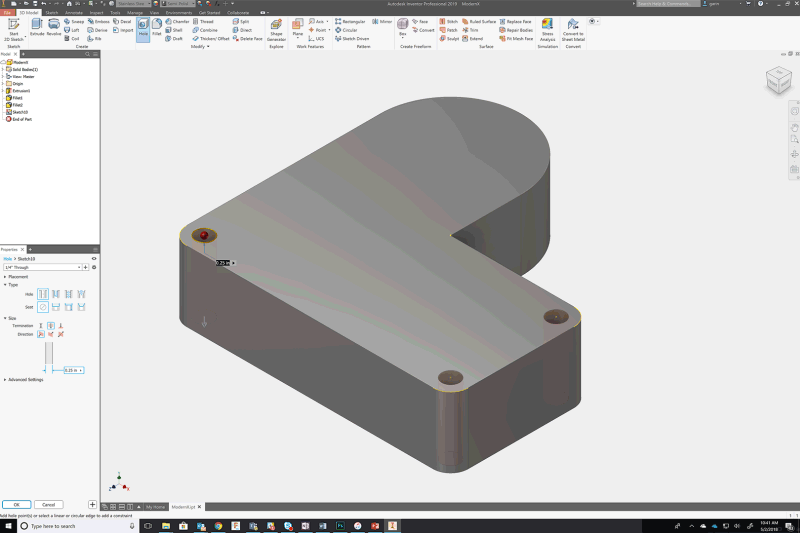Select the Thread tool
The image size is (800, 533).
pyautogui.click(x=203, y=21)
